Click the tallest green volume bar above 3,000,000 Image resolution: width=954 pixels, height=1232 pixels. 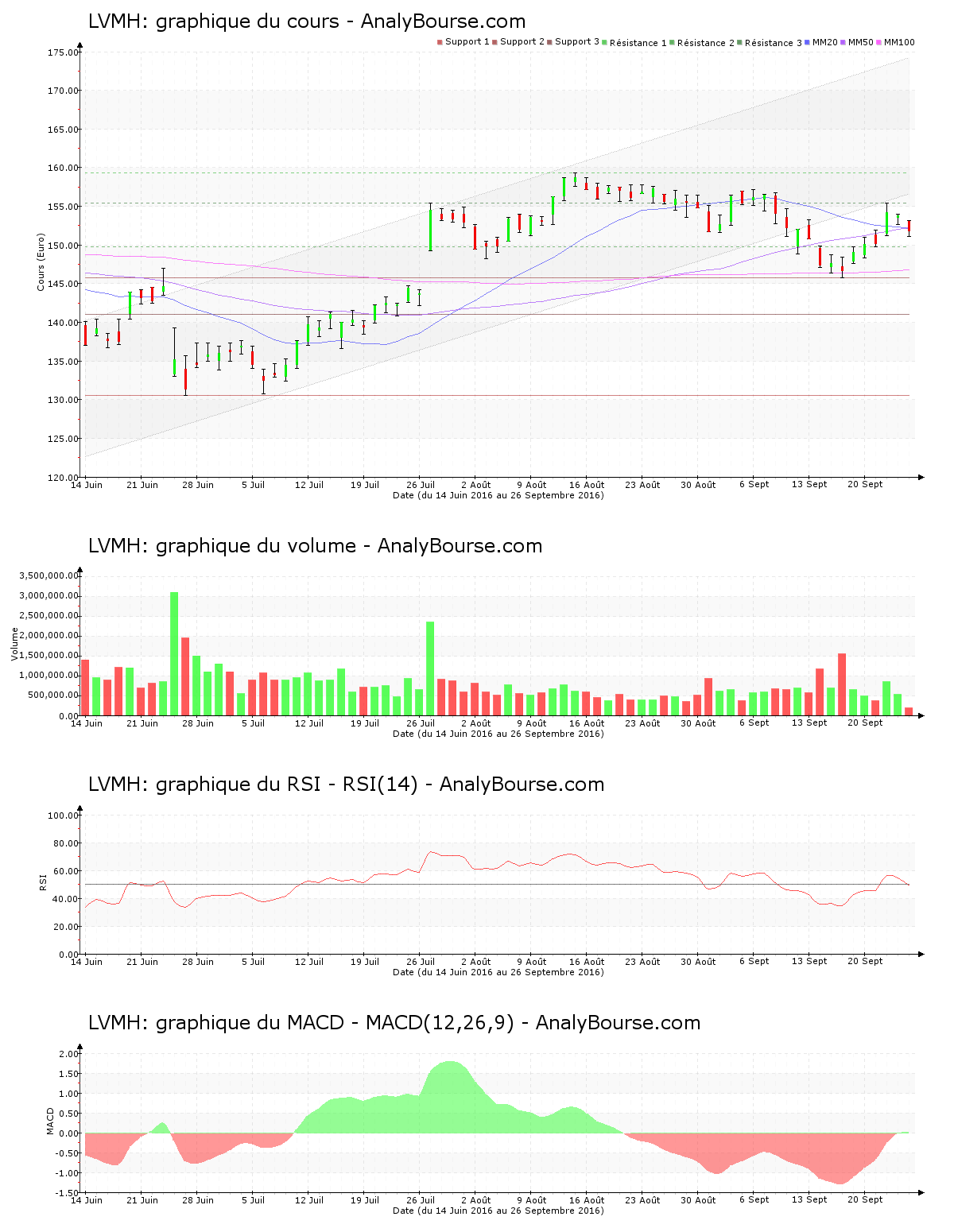(174, 653)
